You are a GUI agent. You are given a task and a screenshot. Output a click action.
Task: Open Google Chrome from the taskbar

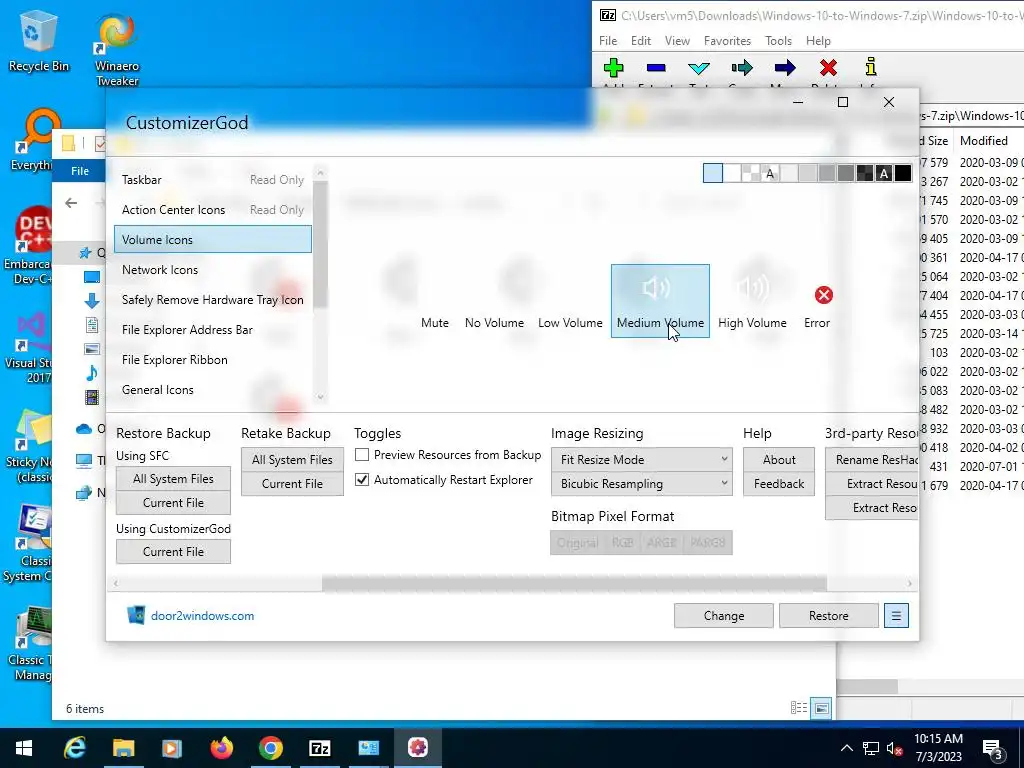[270, 748]
